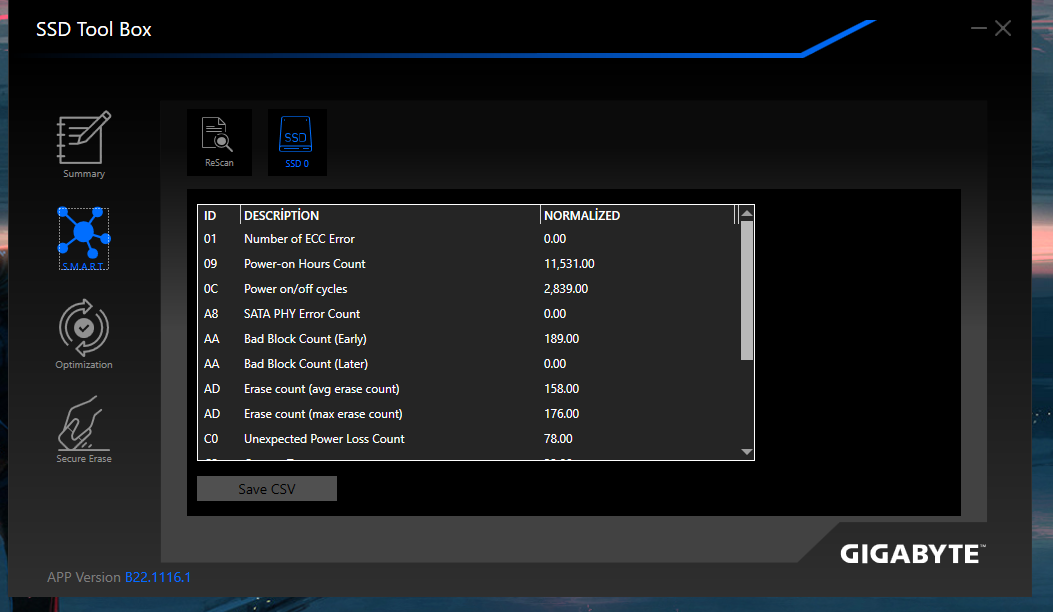
Task: Select the Bad Block Count (Early) row
Action: click(468, 339)
